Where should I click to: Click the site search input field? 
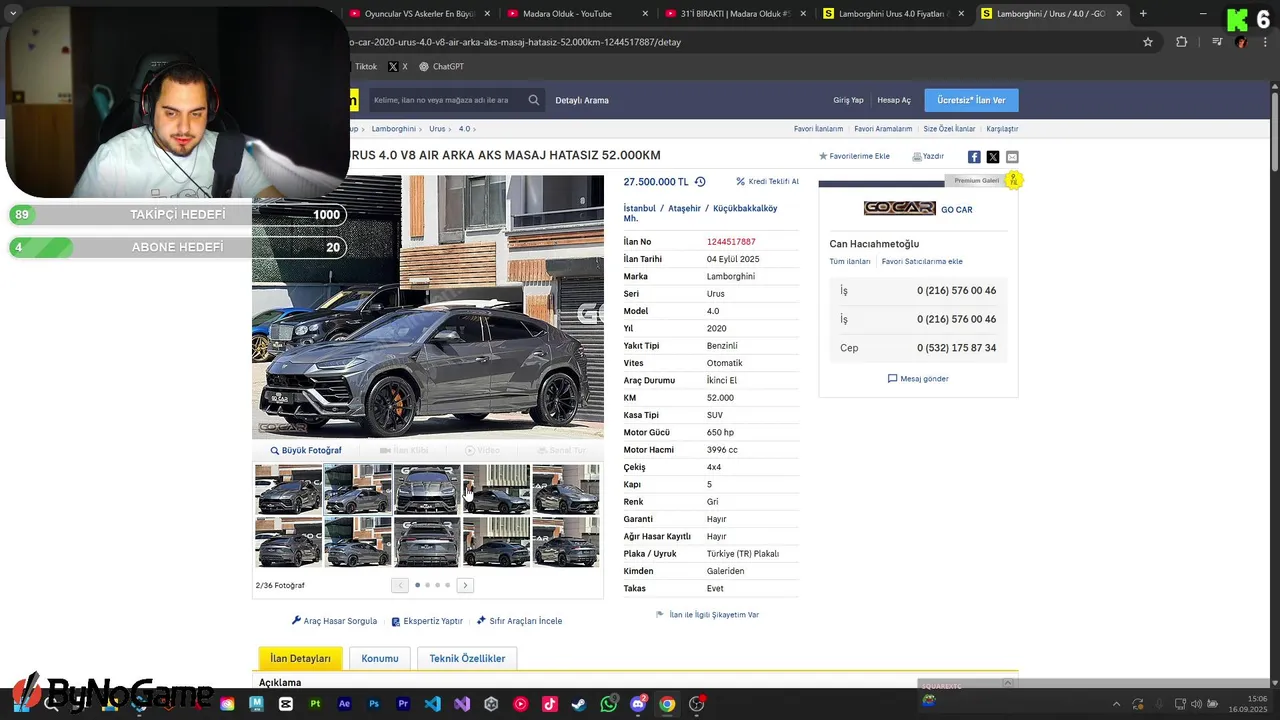click(445, 100)
